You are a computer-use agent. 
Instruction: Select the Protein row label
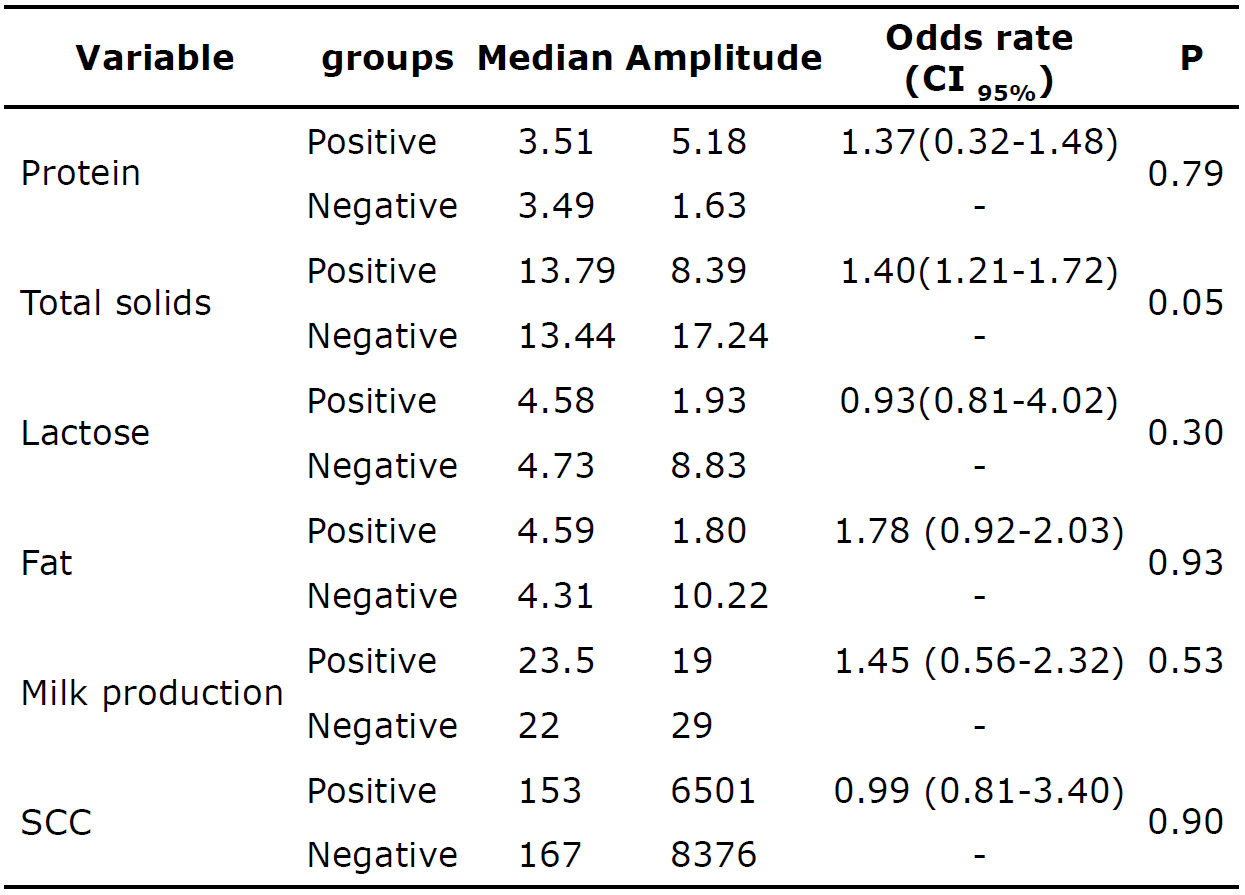point(80,174)
